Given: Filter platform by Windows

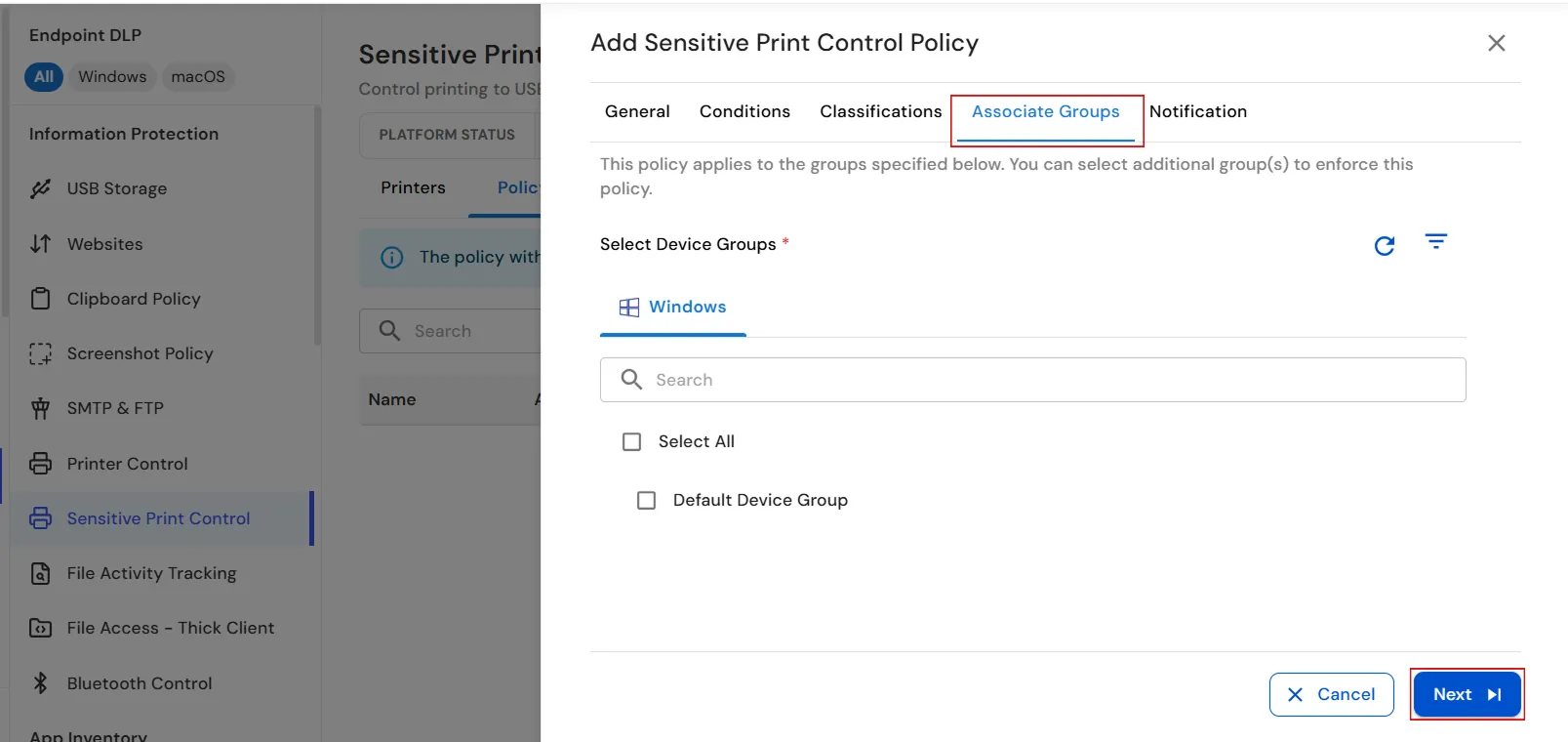Looking at the screenshot, I should coord(112,77).
